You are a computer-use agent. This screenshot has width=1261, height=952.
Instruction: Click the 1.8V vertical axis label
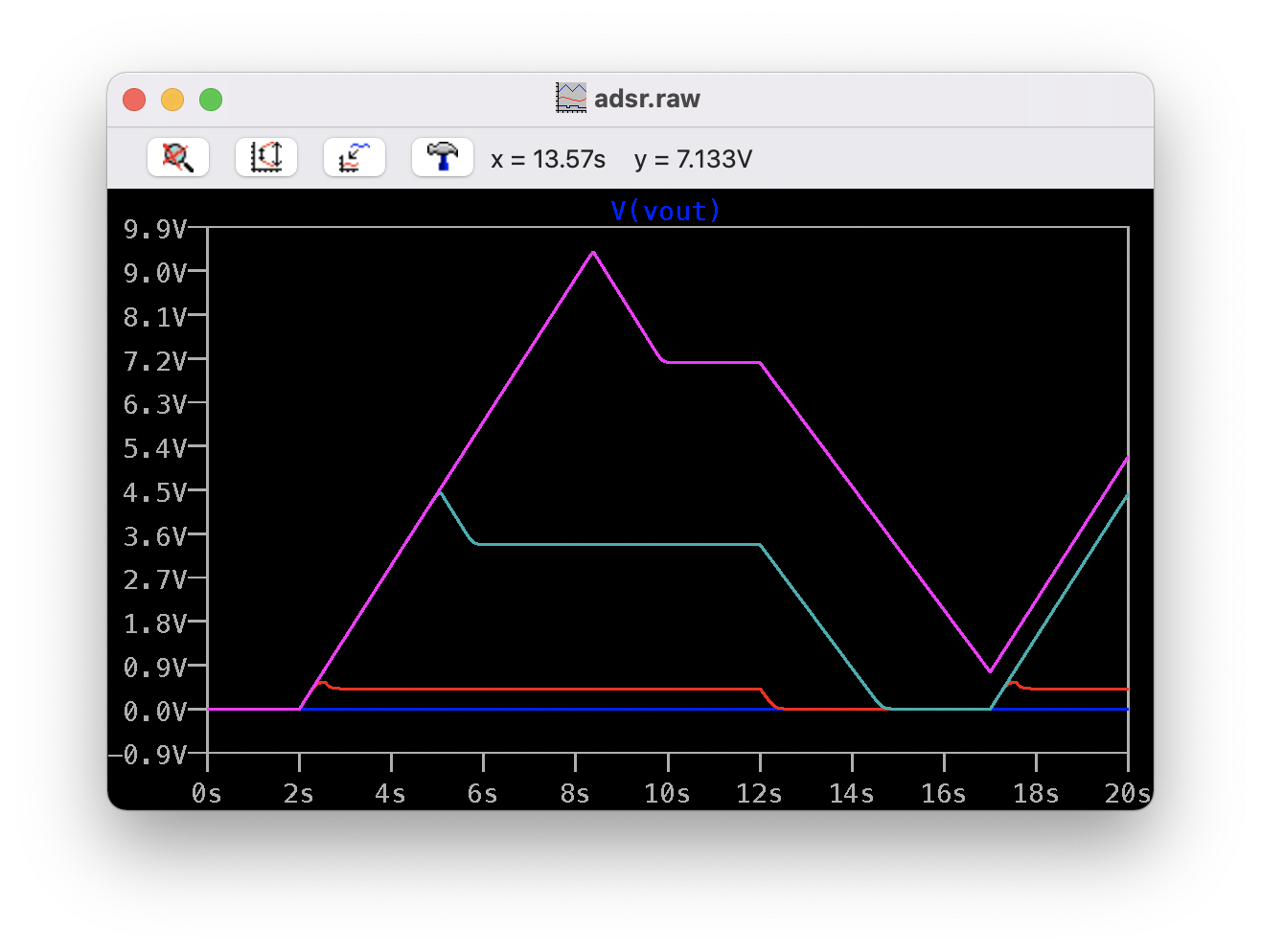(x=154, y=623)
